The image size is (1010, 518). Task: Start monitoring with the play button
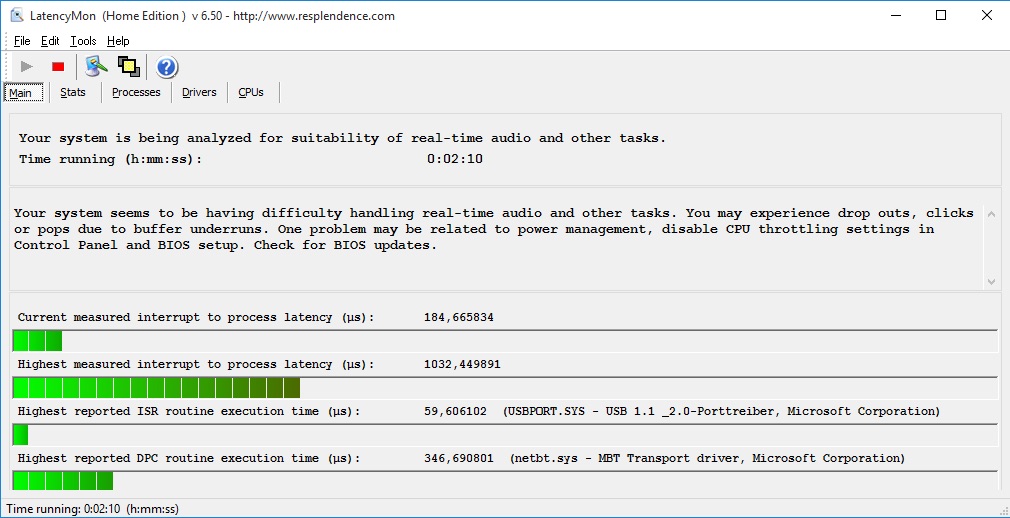pyautogui.click(x=26, y=66)
